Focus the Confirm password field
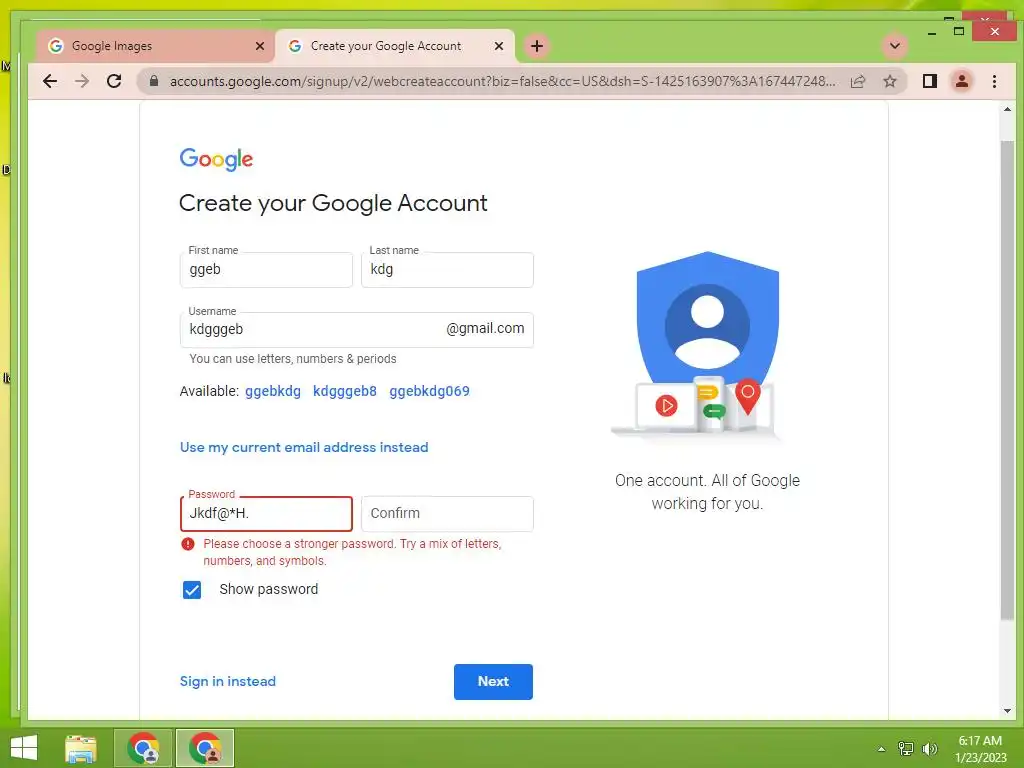Screen dimensions: 1024x768 [447, 514]
